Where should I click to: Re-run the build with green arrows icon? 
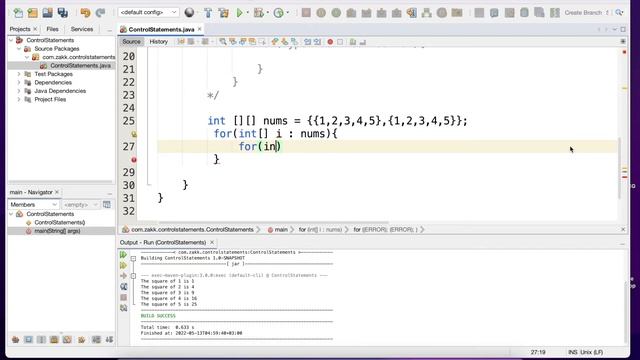coord(123,255)
